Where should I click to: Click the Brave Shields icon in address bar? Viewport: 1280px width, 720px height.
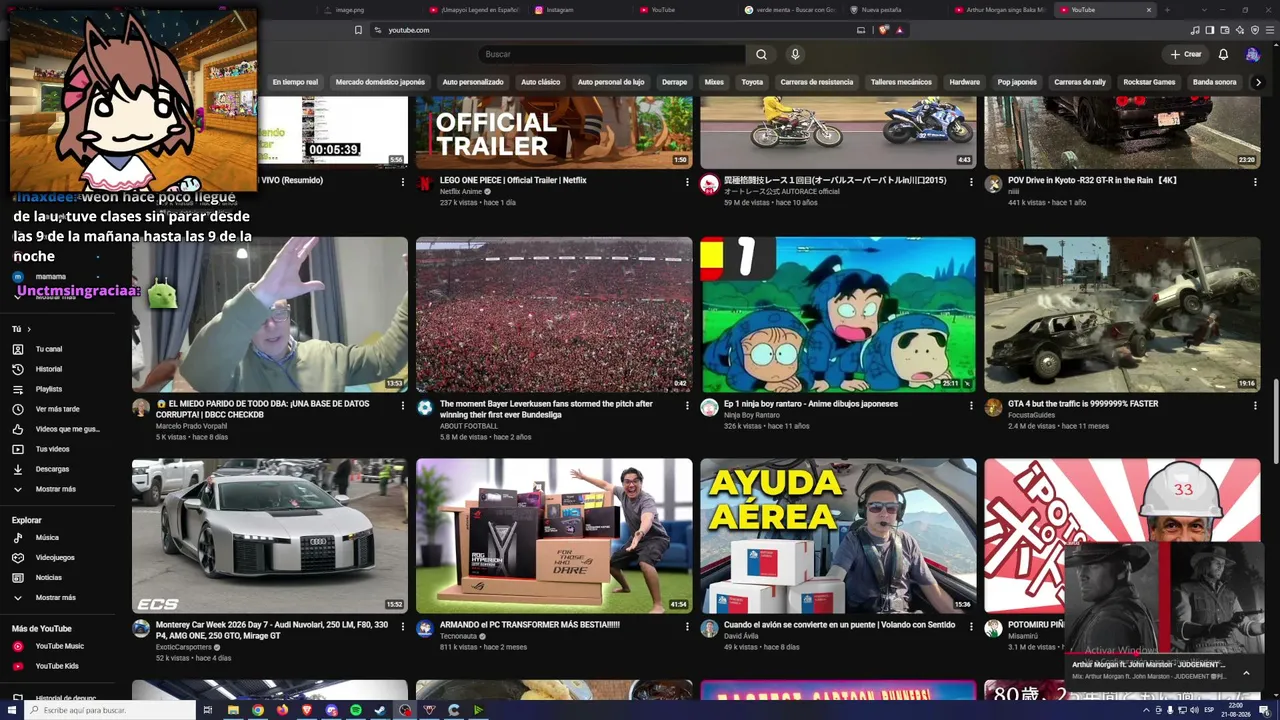884,30
